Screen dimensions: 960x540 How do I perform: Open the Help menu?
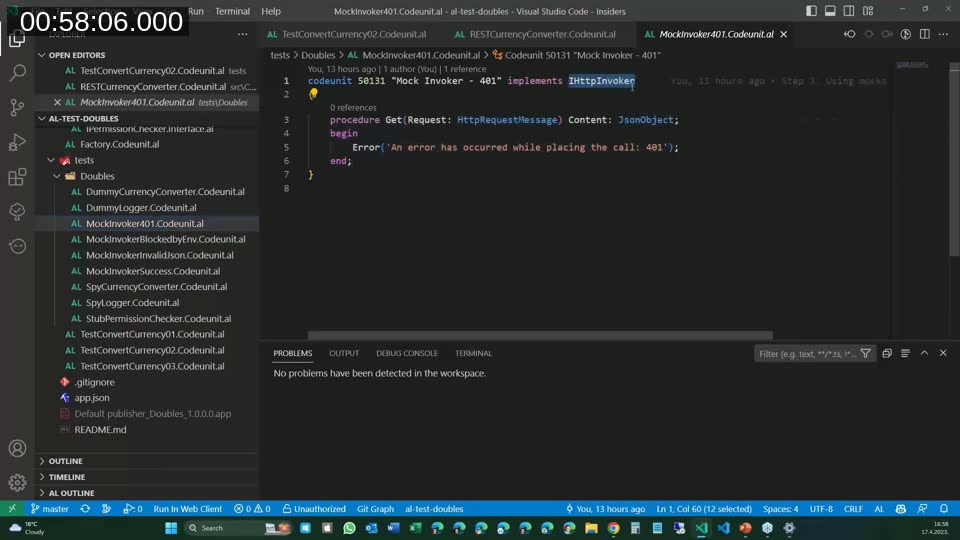click(271, 11)
